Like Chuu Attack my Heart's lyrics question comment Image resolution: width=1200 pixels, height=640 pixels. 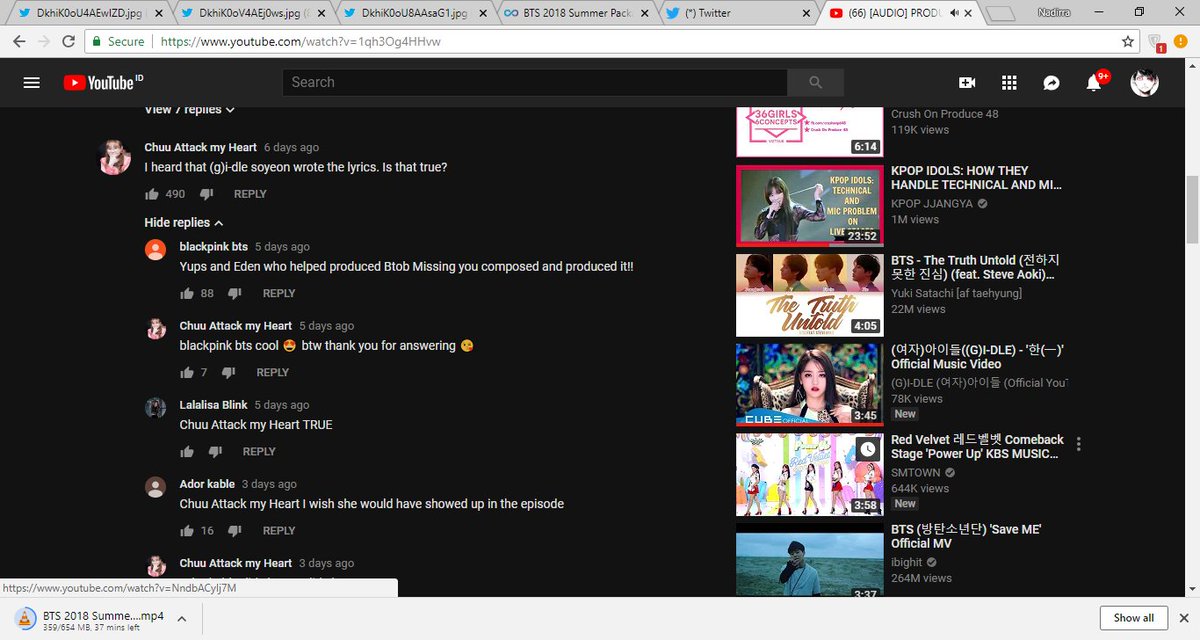[152, 194]
